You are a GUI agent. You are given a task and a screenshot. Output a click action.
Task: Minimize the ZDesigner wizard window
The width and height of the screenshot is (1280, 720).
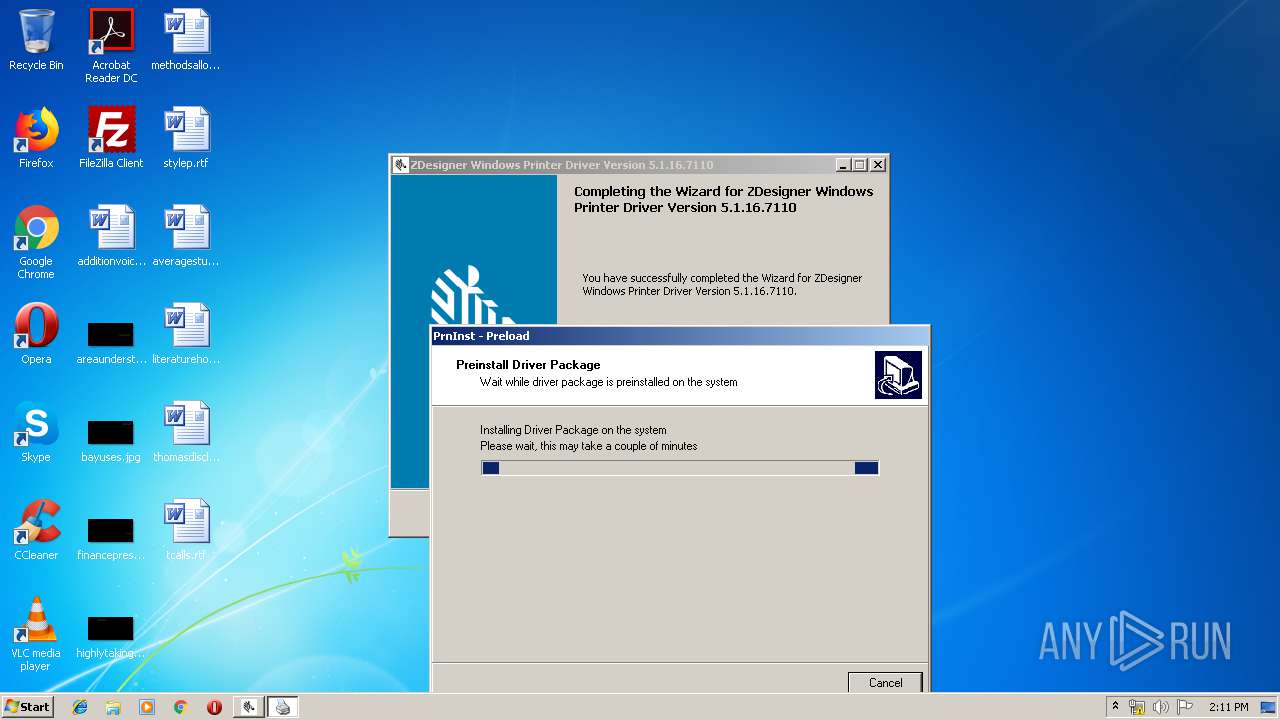[x=843, y=165]
